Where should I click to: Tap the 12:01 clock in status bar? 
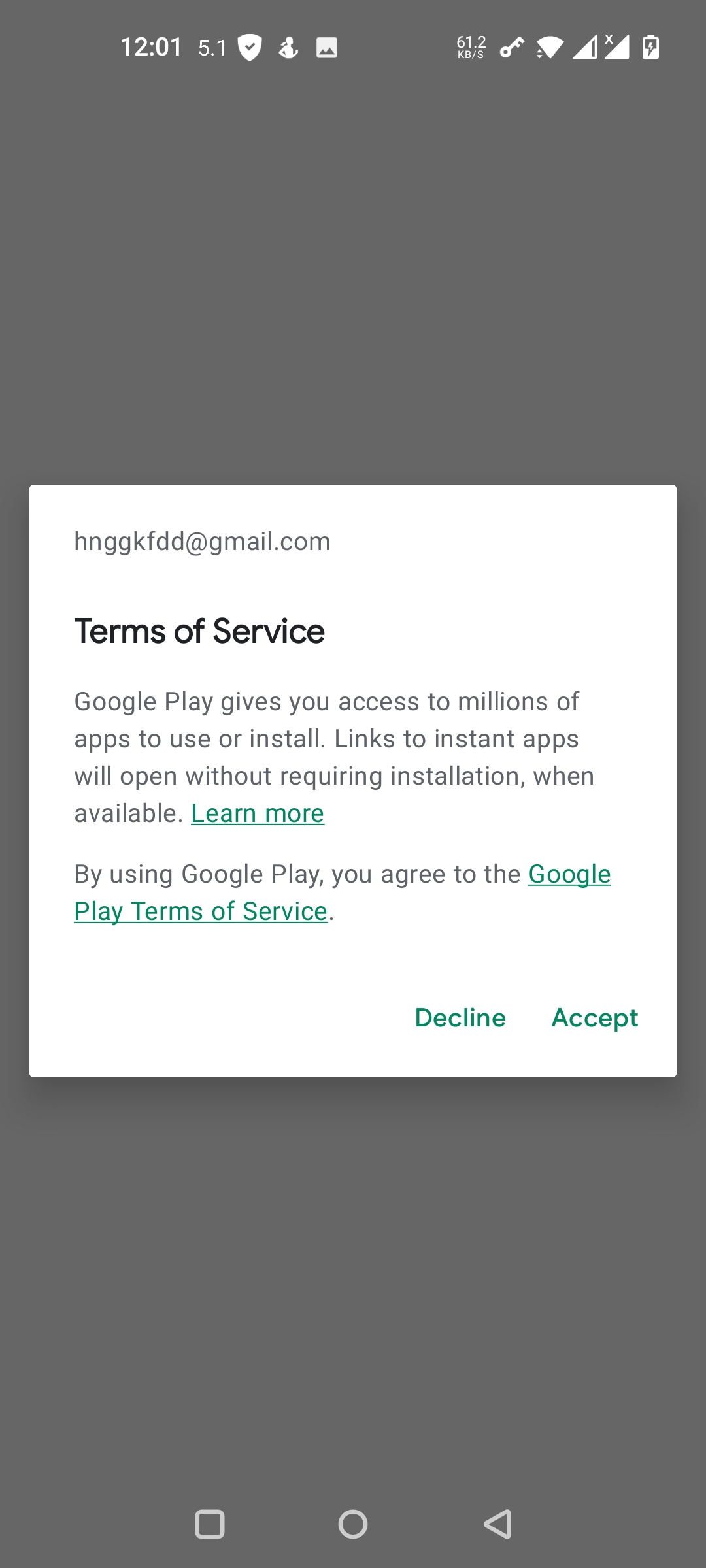pyautogui.click(x=151, y=47)
